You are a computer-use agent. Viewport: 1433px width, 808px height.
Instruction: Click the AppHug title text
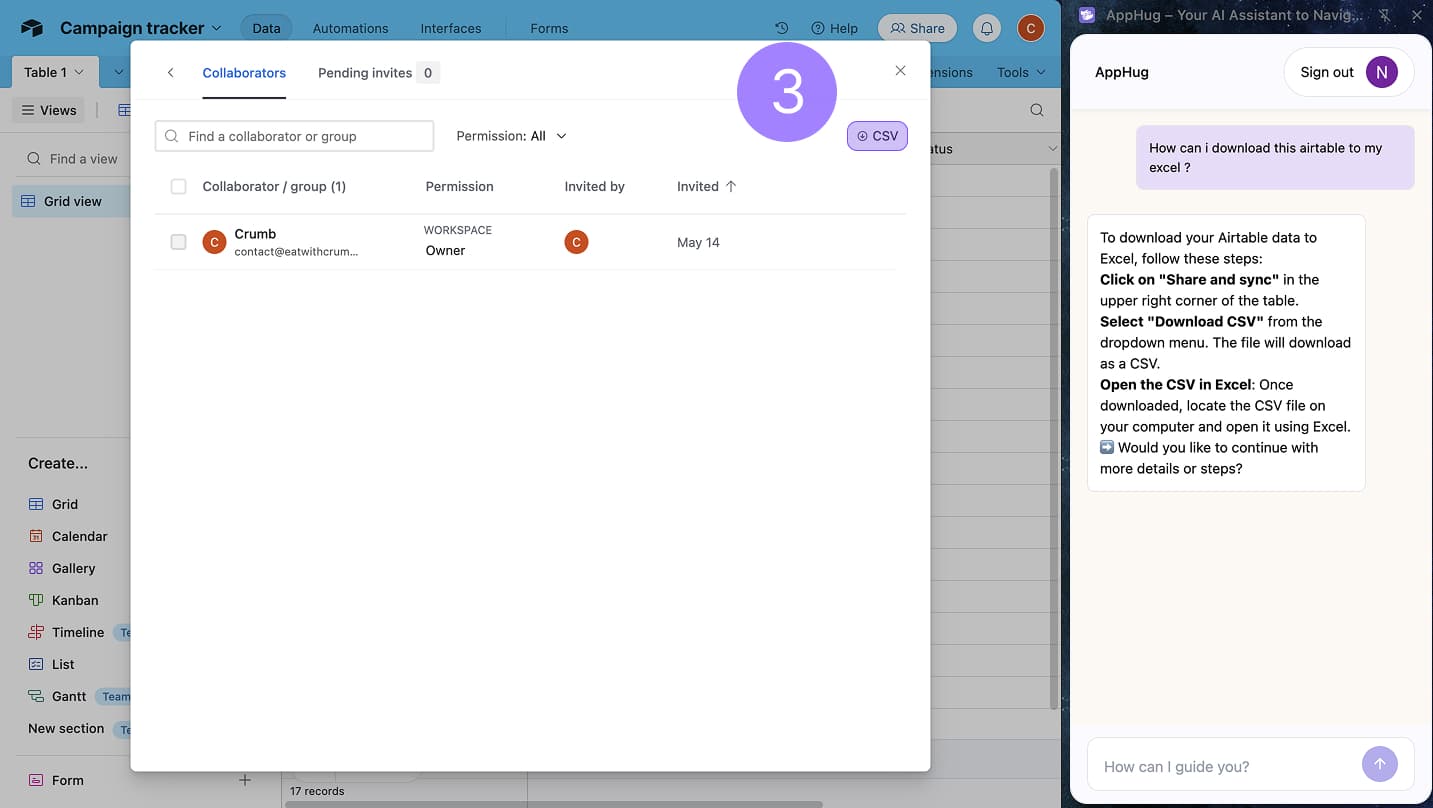1122,72
